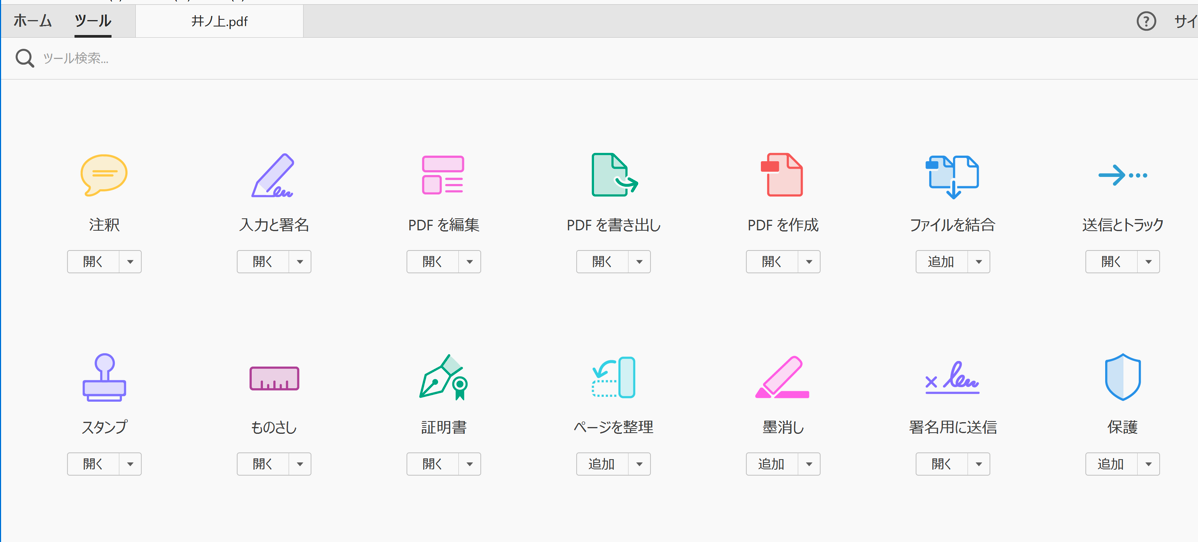Expand dropdown arrow beside ファイルを結合 追加
This screenshot has width=1198, height=542.
pos(979,261)
